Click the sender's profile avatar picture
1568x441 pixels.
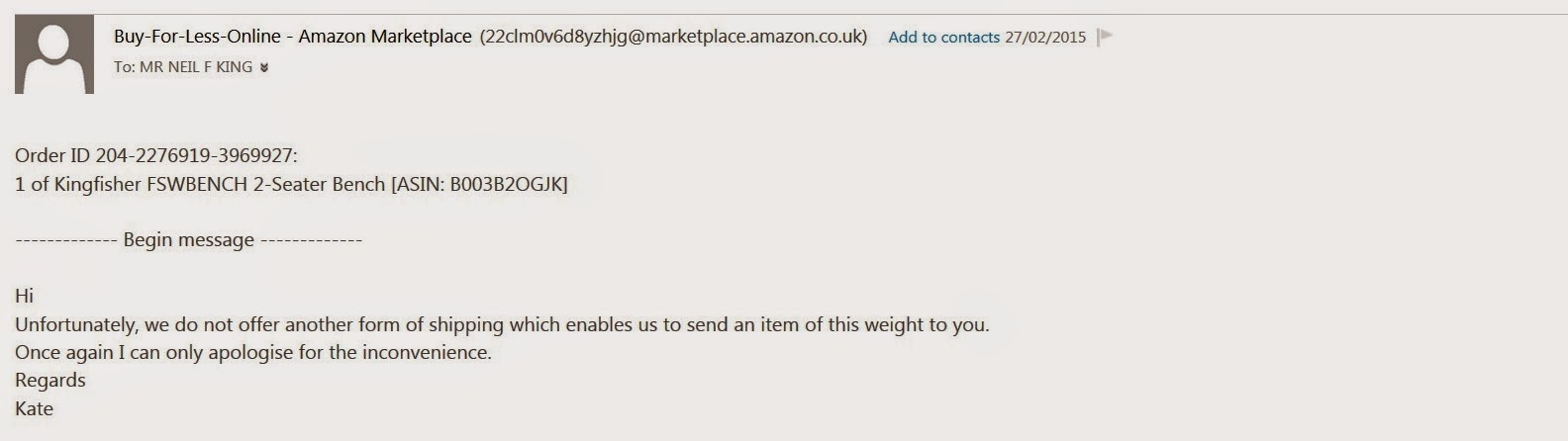54,54
